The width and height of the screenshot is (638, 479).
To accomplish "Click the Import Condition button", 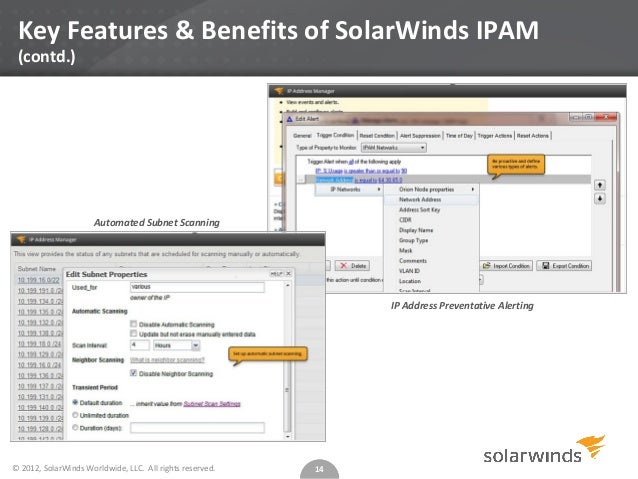I will [x=506, y=266].
